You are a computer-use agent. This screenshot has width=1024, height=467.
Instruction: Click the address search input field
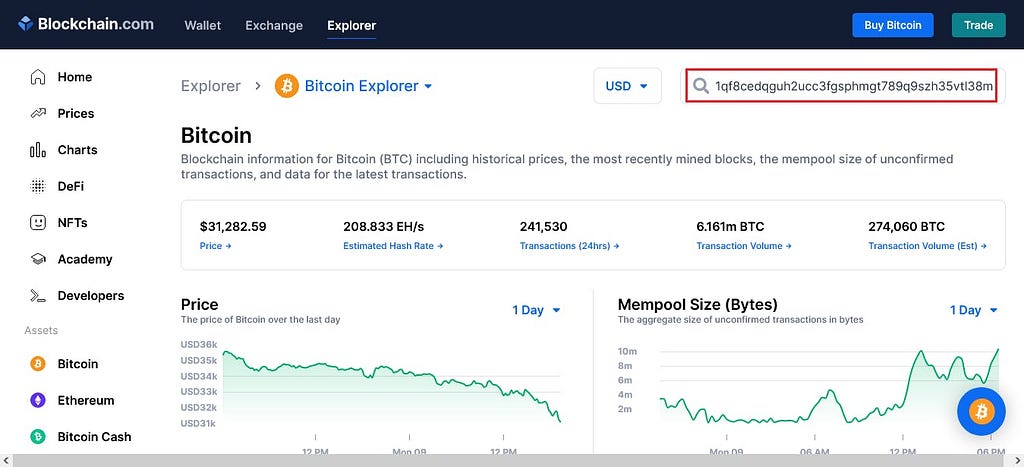(842, 86)
